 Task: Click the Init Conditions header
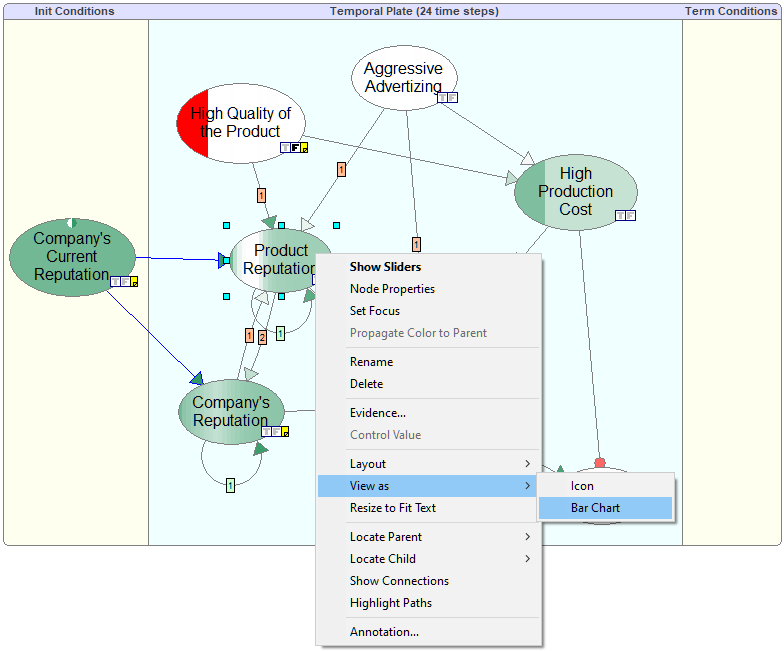tap(74, 11)
